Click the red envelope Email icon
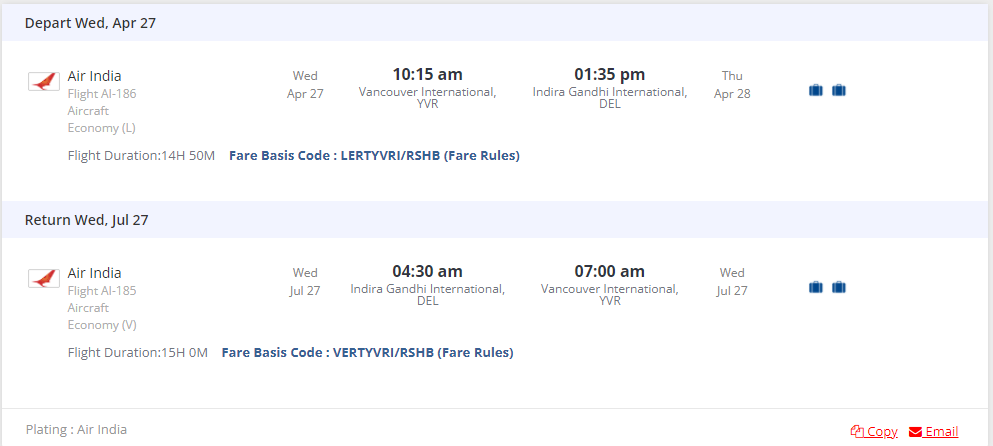 tap(915, 431)
